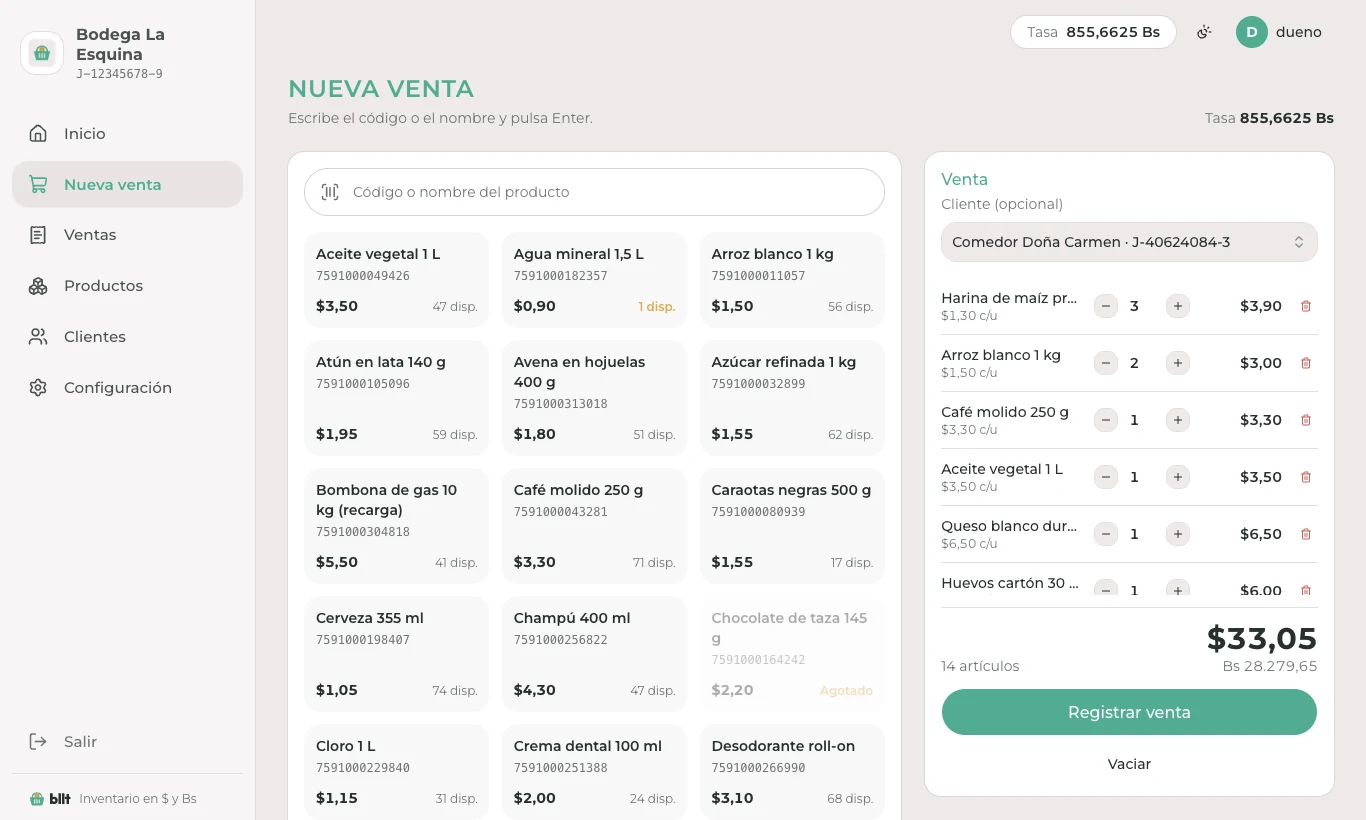1366x820 pixels.
Task: Decrease Harina de maíz quantity
Action: pos(1106,306)
